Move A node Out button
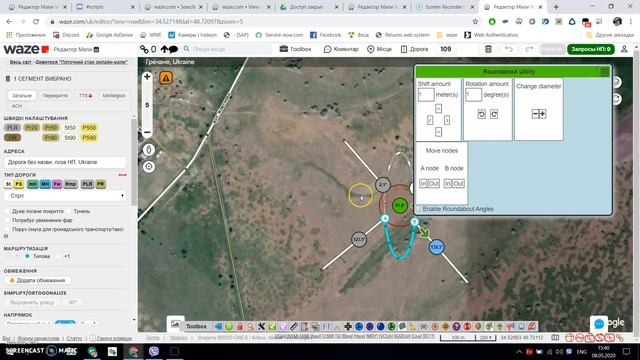640x360 pixels. pos(433,184)
